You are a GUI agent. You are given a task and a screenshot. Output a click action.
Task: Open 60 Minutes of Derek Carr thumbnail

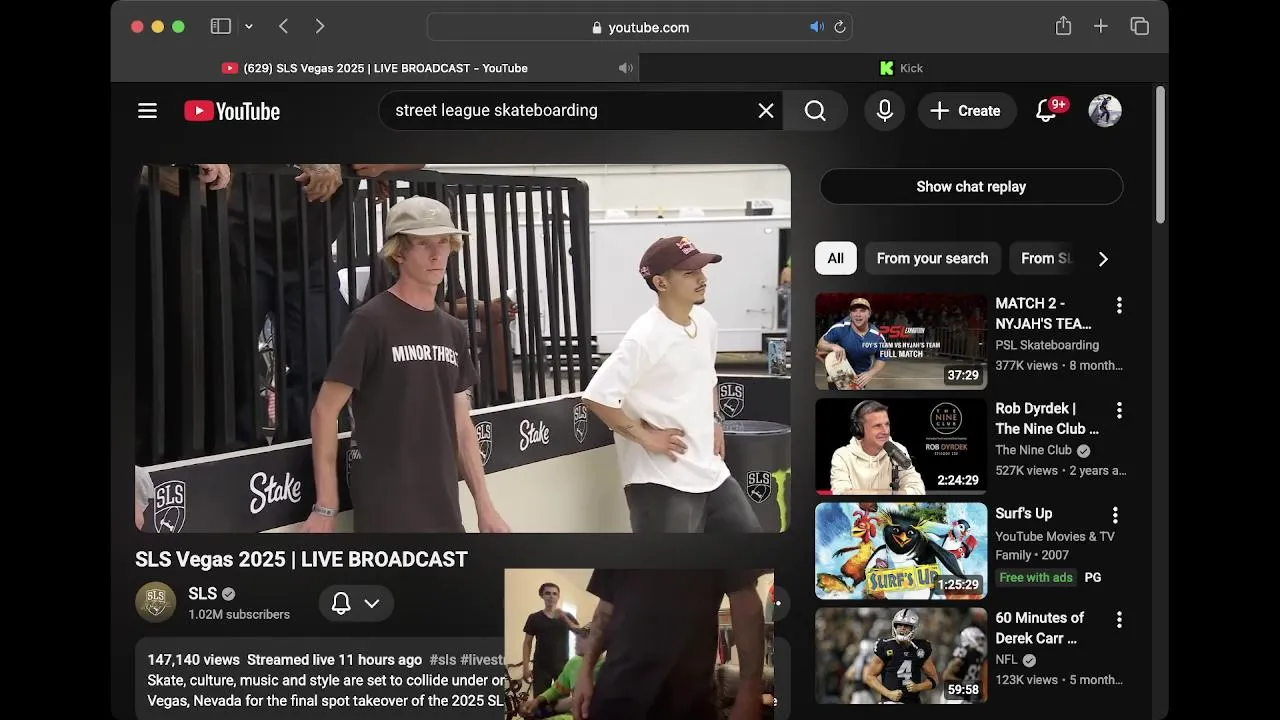(901, 656)
